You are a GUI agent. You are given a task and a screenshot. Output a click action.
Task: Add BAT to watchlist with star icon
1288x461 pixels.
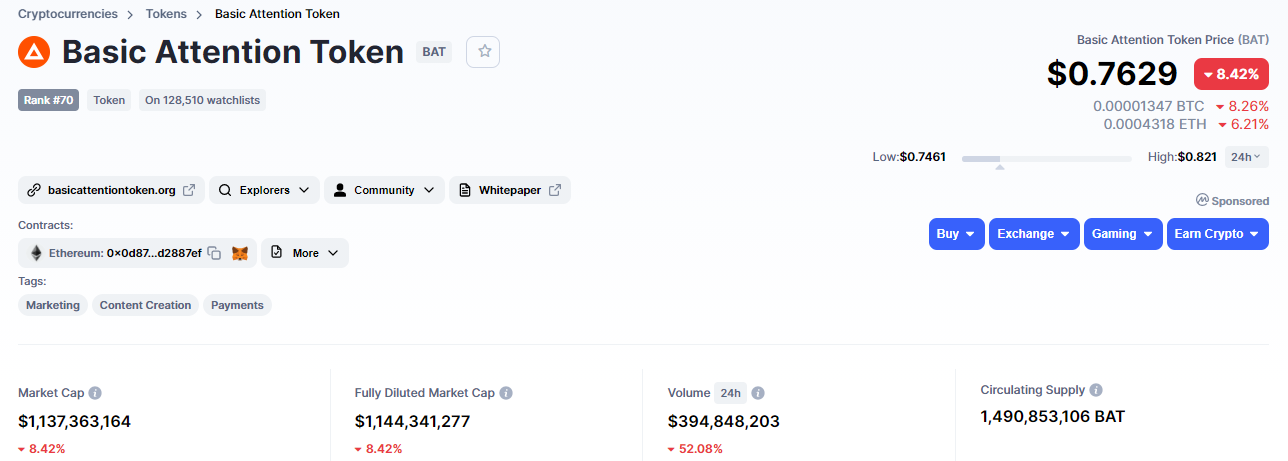(x=485, y=51)
